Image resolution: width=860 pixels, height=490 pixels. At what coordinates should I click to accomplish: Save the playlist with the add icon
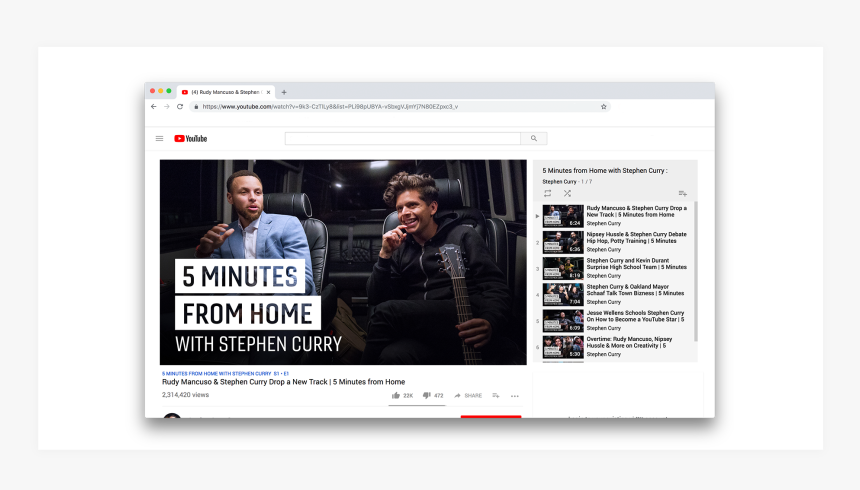682,193
